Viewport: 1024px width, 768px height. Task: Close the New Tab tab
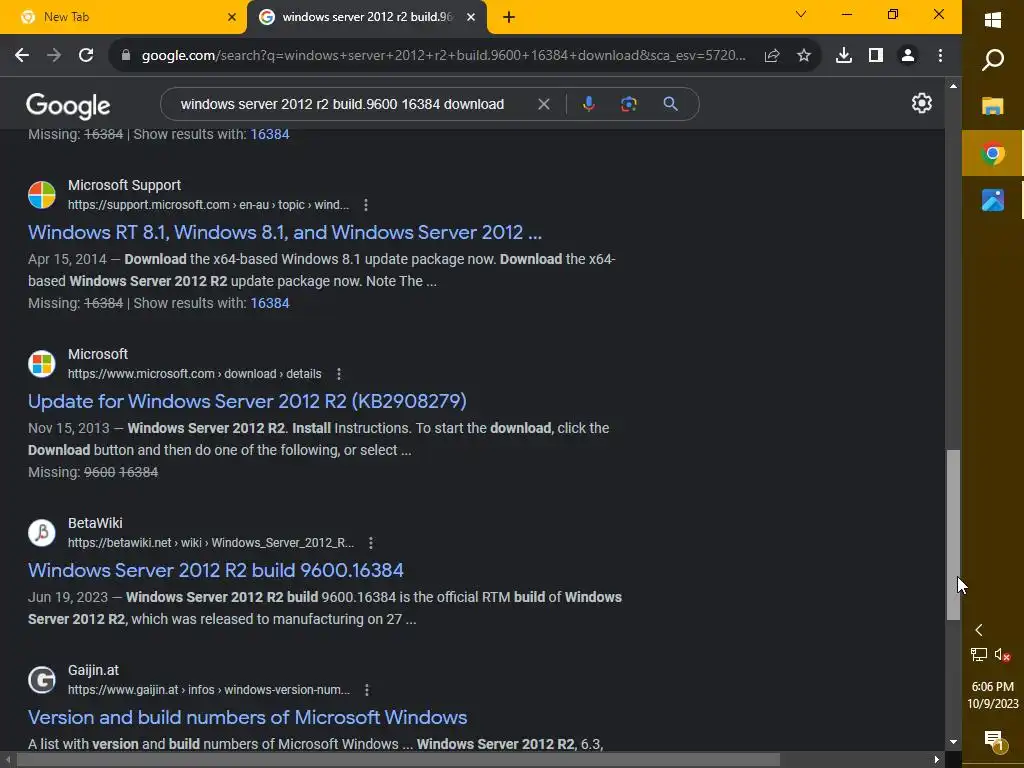(232, 17)
